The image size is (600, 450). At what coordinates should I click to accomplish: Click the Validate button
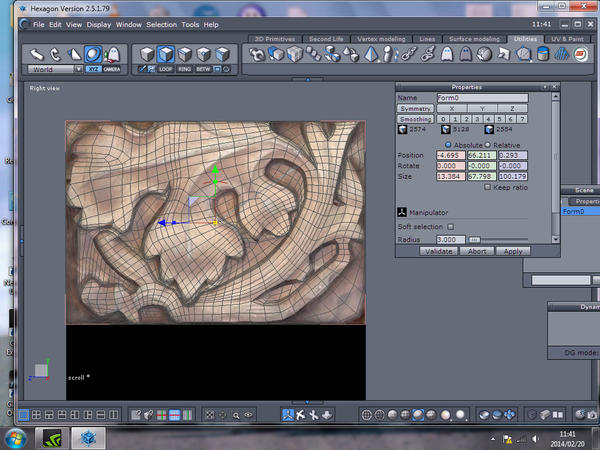pyautogui.click(x=440, y=251)
